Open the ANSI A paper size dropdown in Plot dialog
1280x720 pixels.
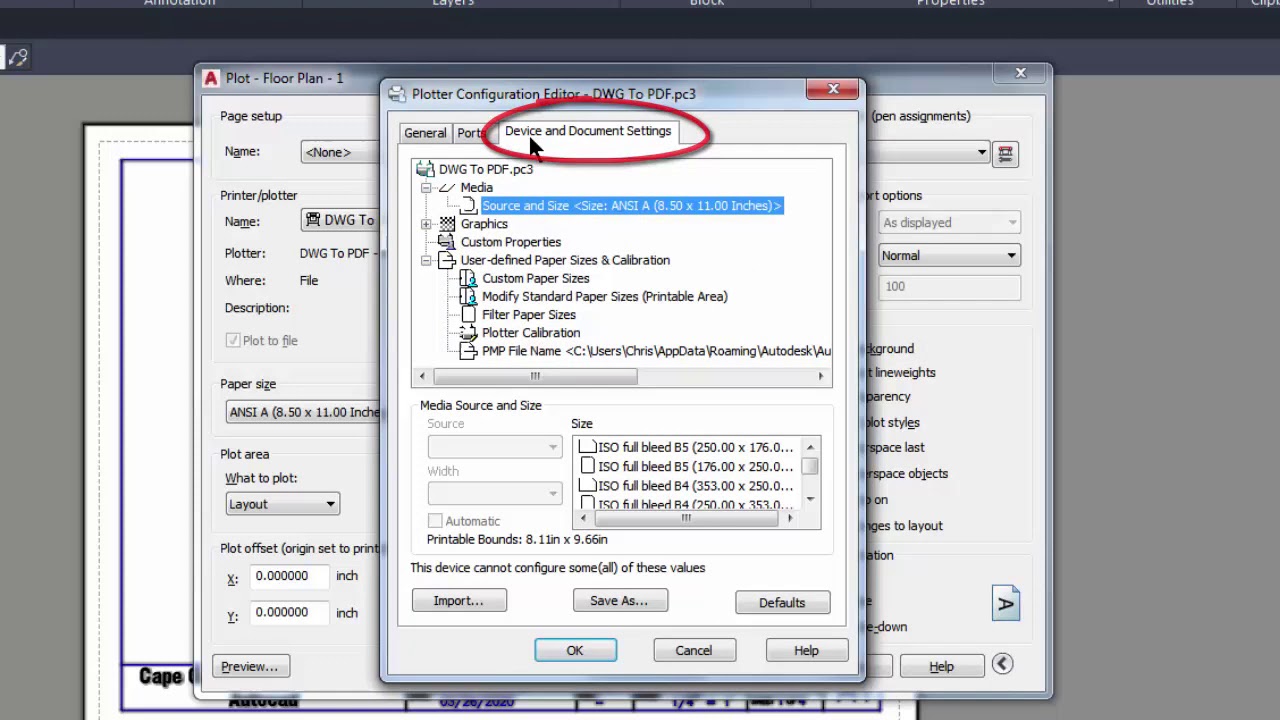(303, 412)
